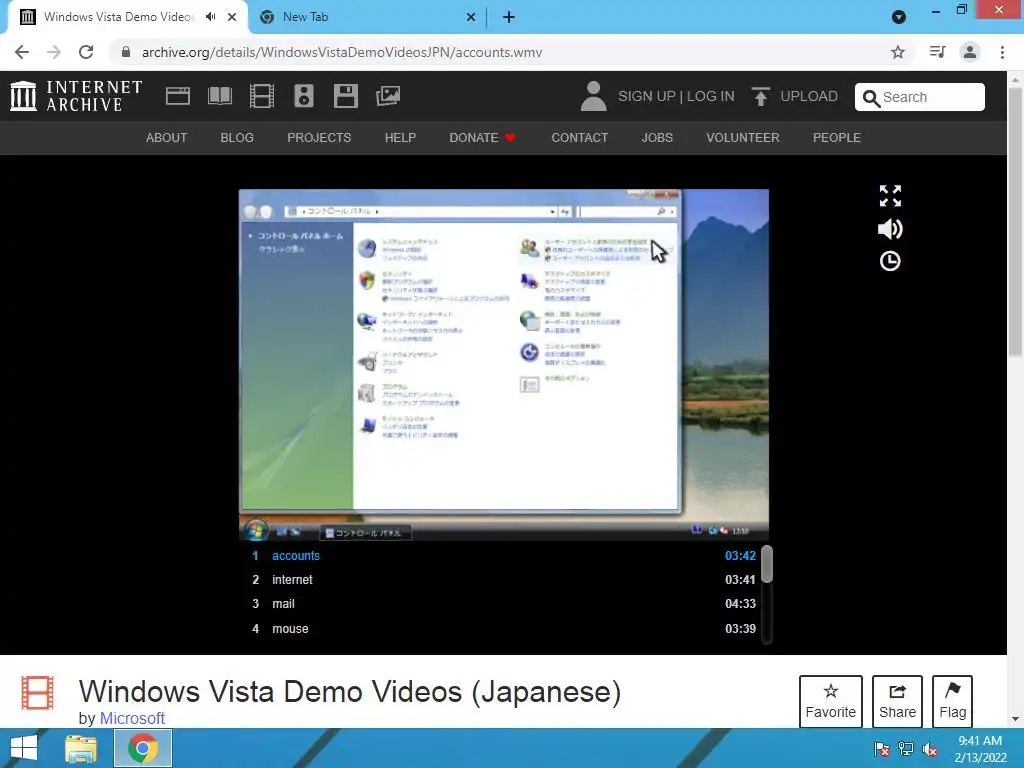
Task: Play the mail track in playlist
Action: (504, 604)
